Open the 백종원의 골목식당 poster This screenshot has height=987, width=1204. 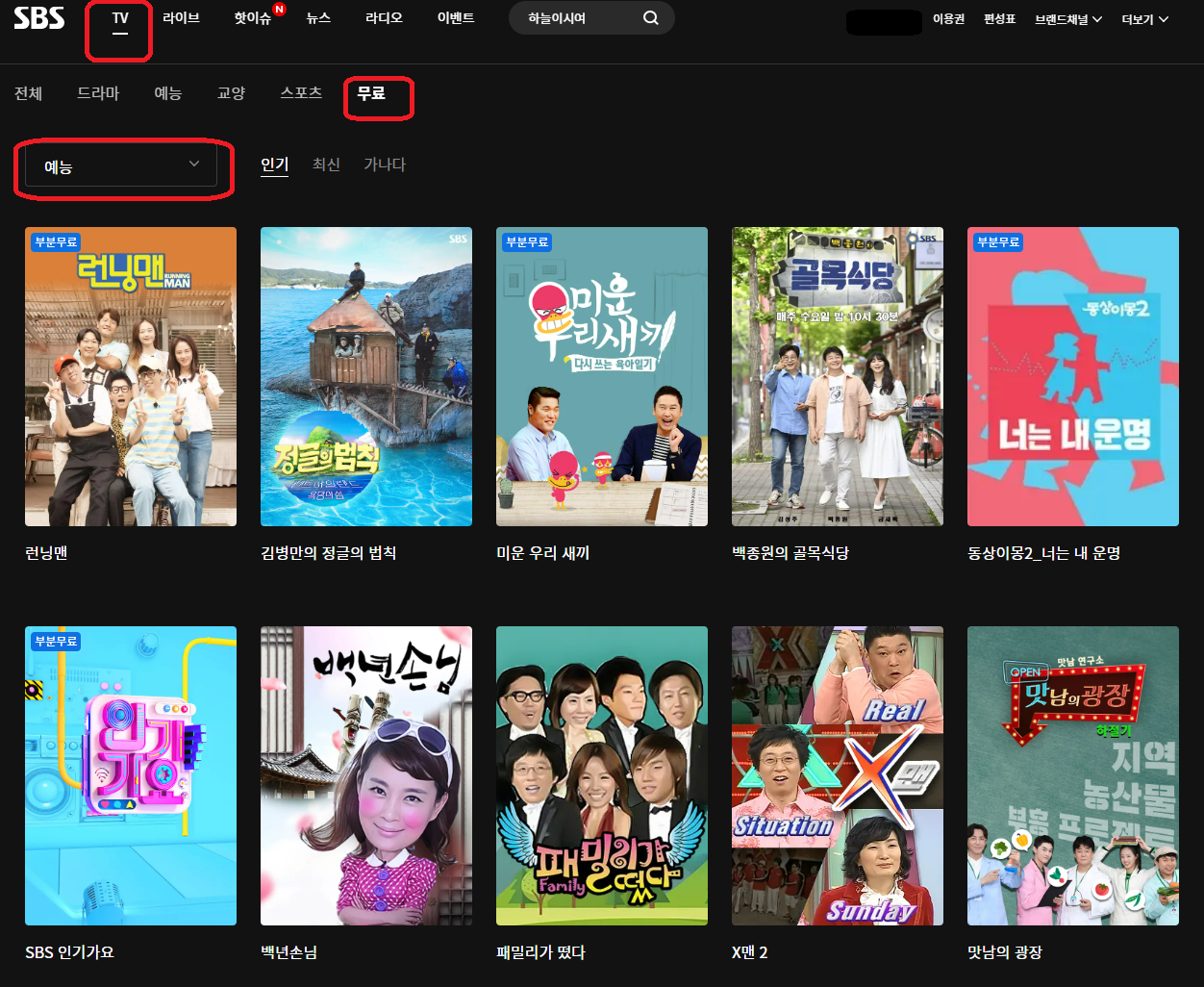point(838,376)
